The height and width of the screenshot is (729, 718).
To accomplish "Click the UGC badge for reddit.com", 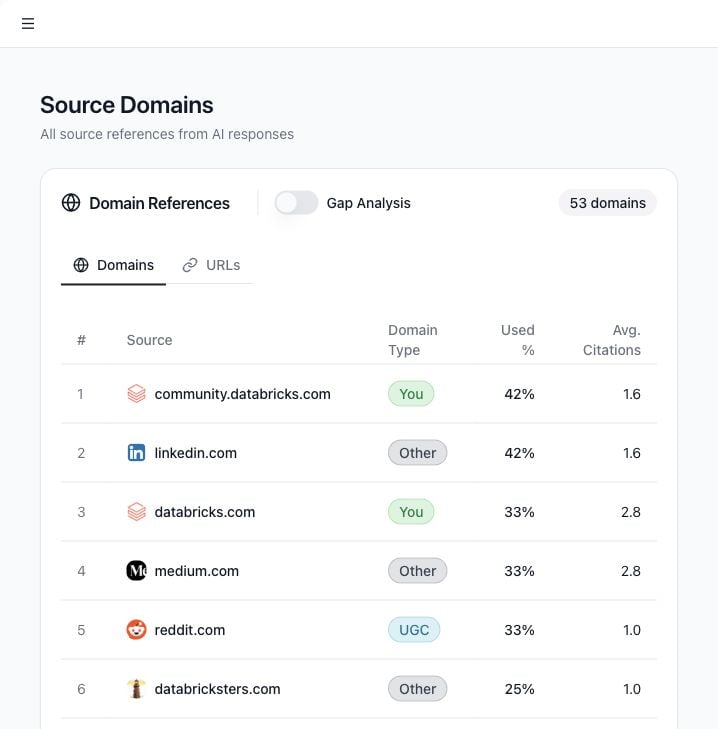I will 414,630.
